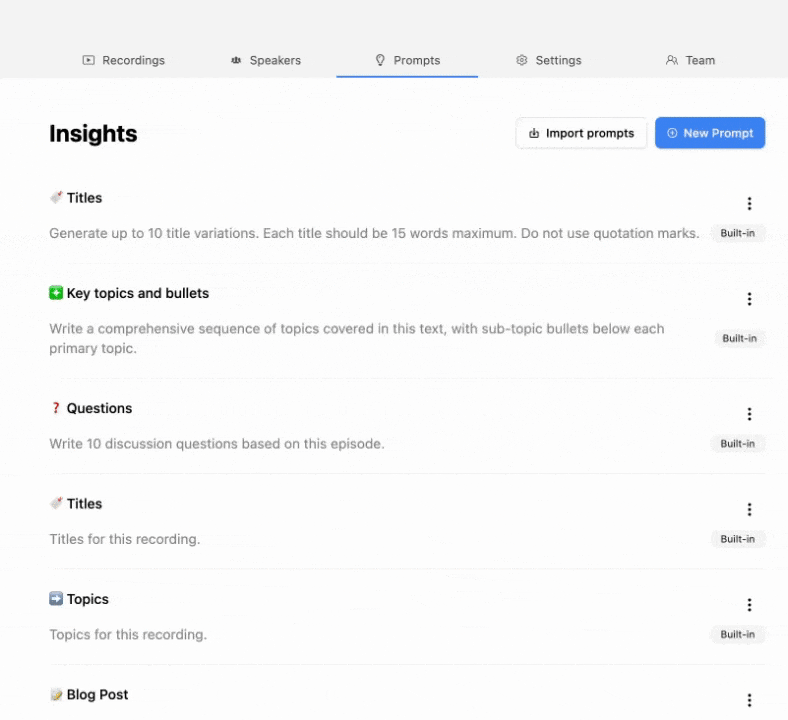Open options menu for the title variations prompt
The width and height of the screenshot is (788, 720).
[749, 204]
